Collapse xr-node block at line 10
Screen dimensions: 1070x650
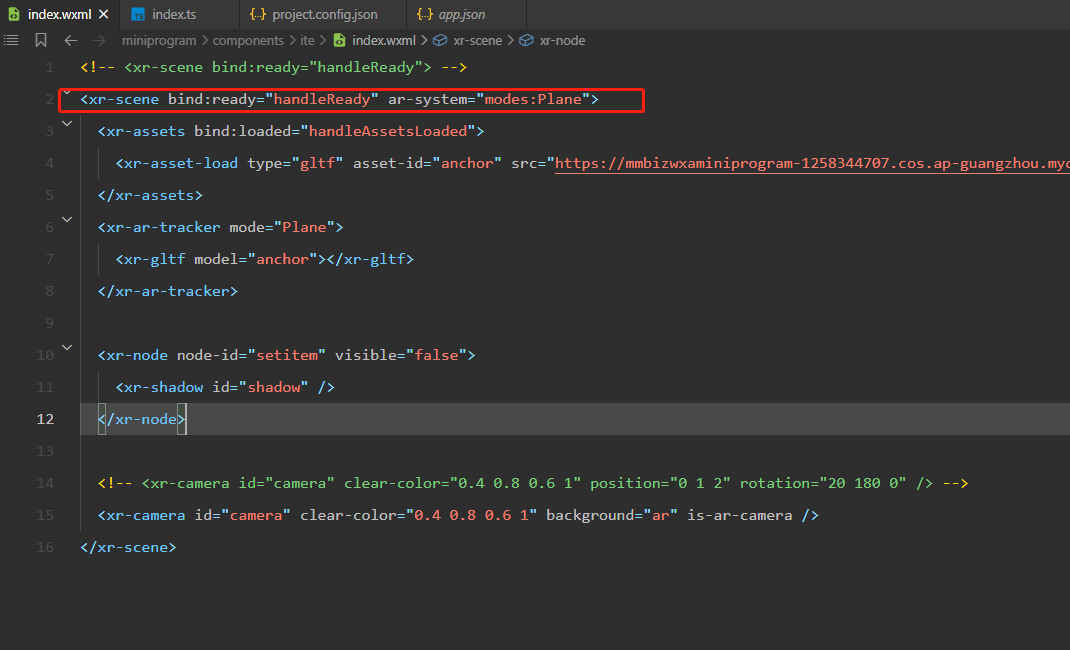click(67, 347)
